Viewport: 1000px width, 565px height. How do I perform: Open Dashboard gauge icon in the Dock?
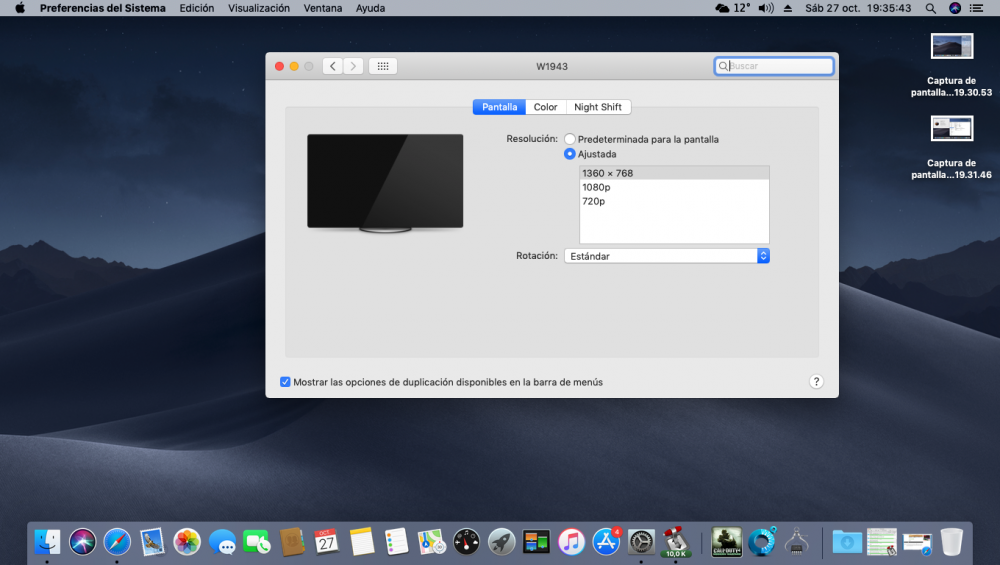pos(466,542)
